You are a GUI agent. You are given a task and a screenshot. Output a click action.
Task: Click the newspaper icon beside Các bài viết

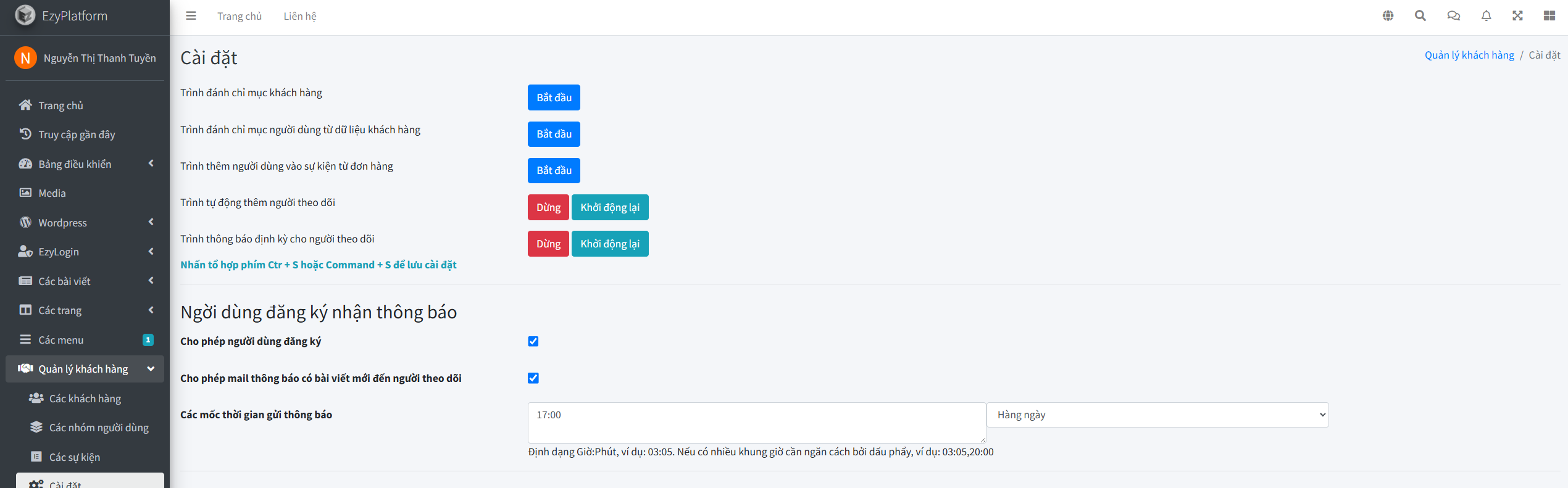point(25,281)
